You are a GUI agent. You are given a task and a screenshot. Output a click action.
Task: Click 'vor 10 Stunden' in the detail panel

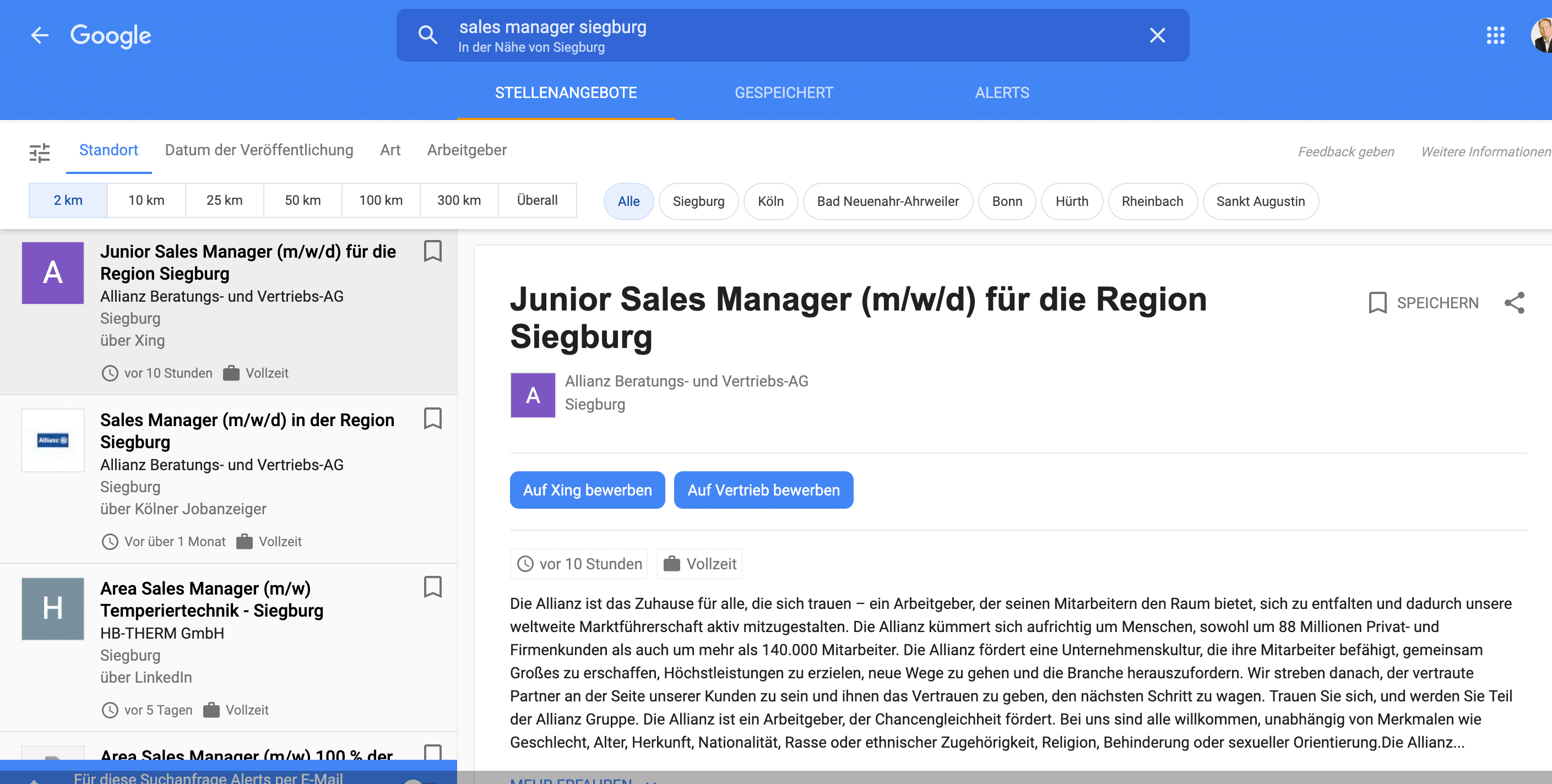[578, 564]
